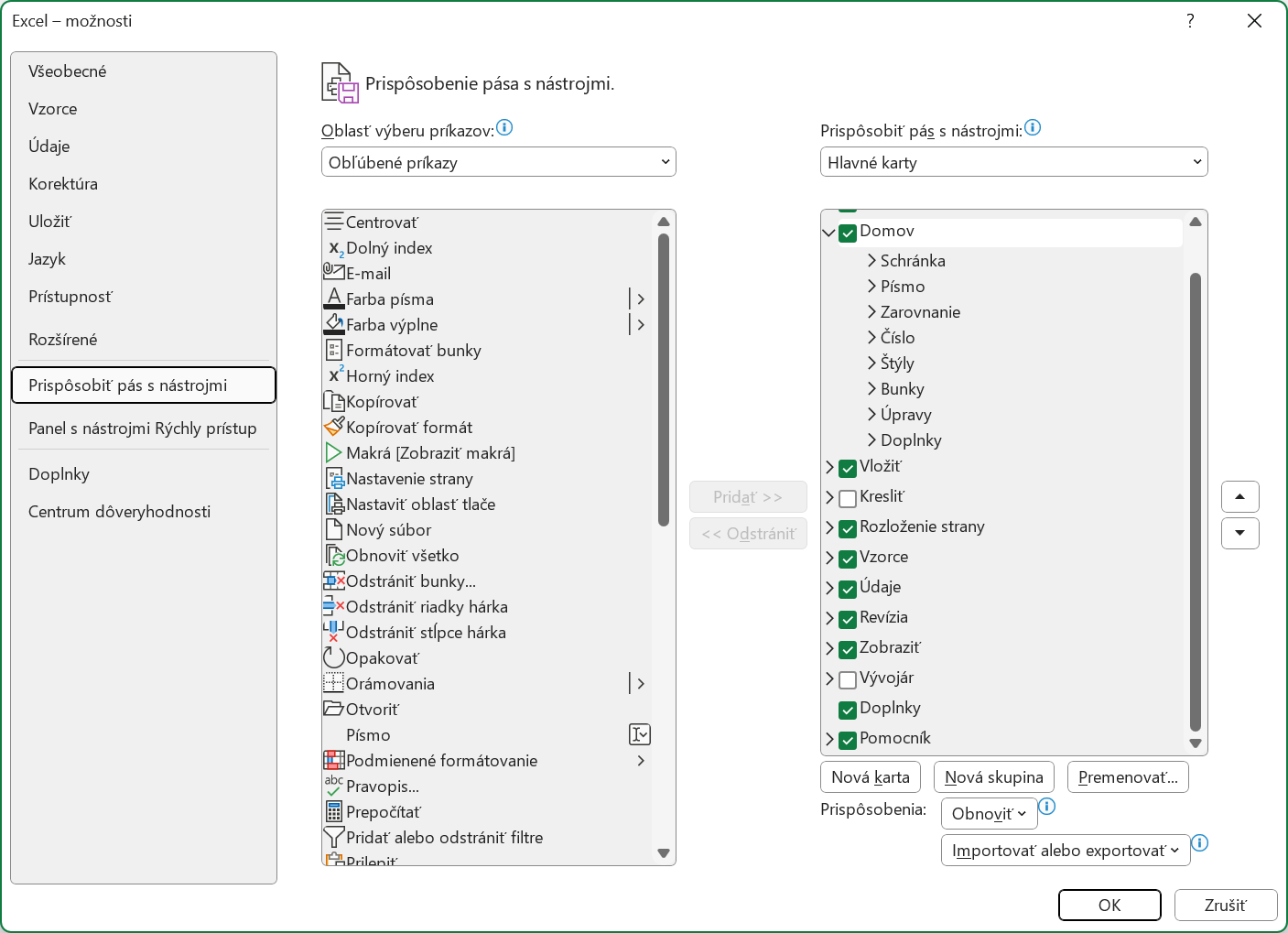Click the Premenovať button

(1129, 777)
